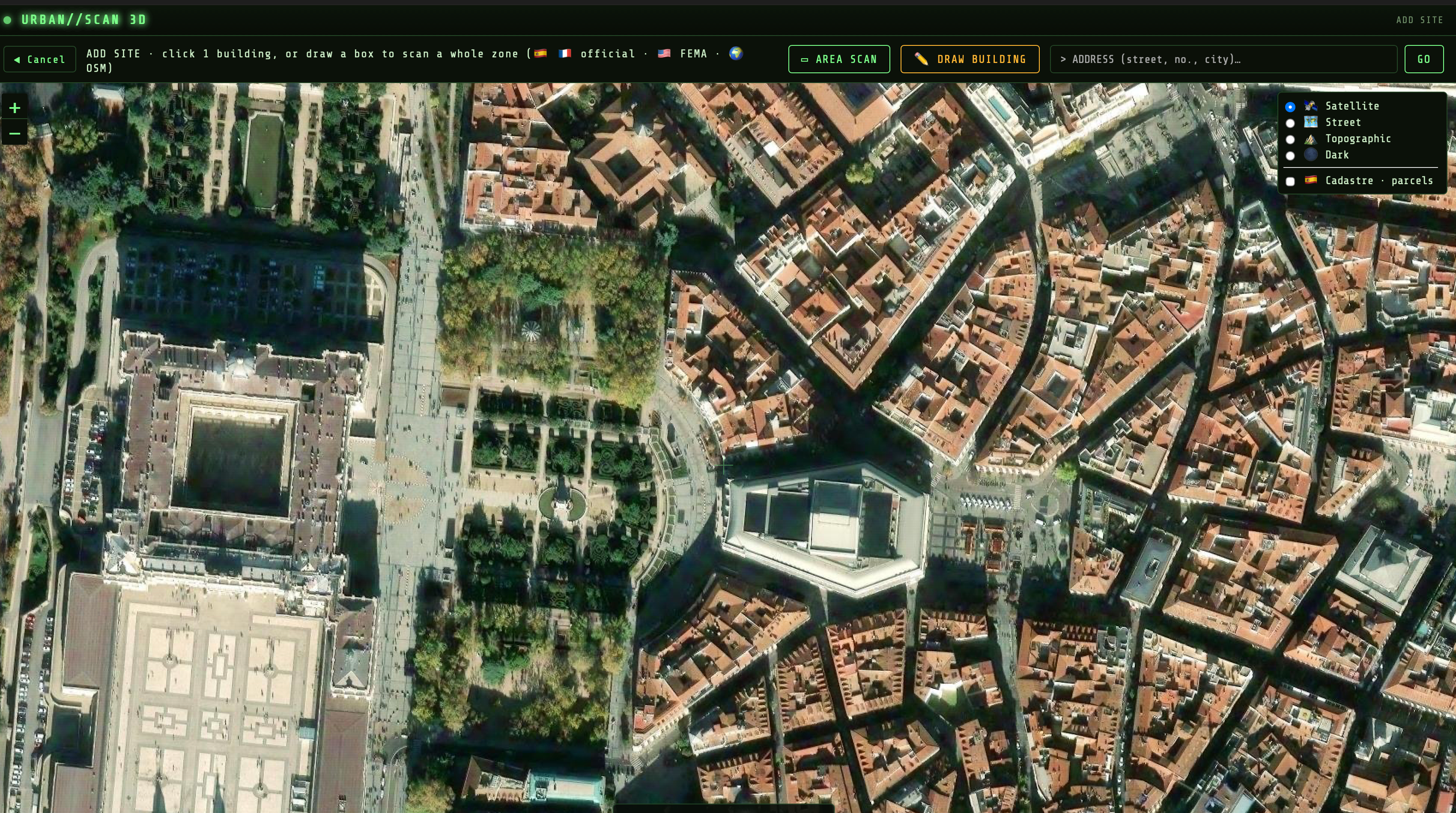
Task: Click the Satellite label text
Action: pos(1352,106)
